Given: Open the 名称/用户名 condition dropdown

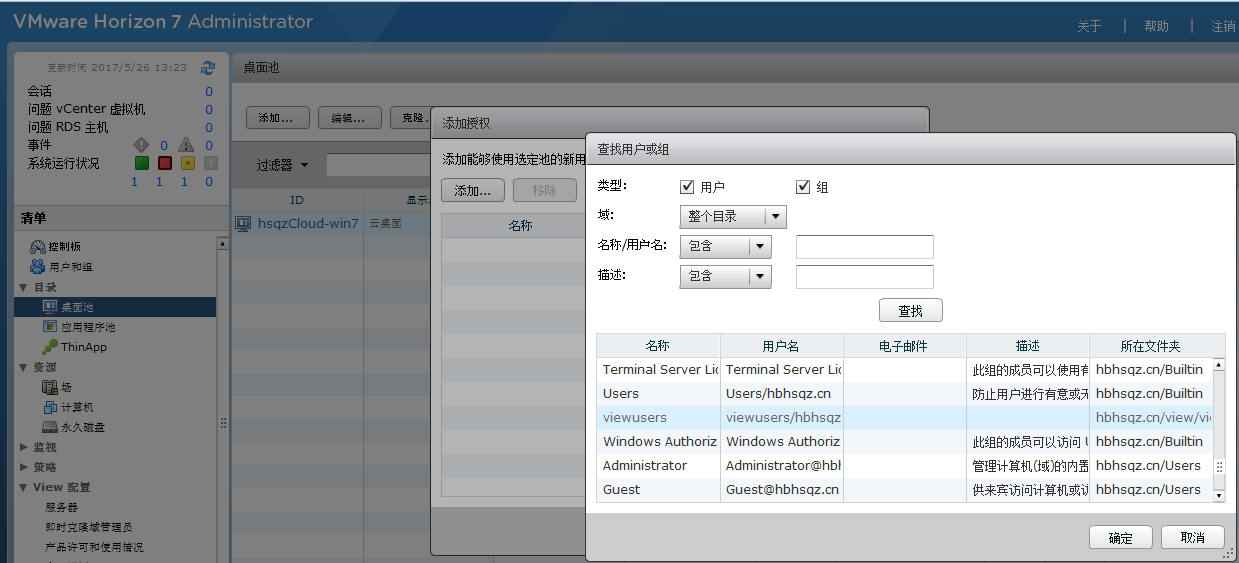Looking at the screenshot, I should click(x=725, y=247).
